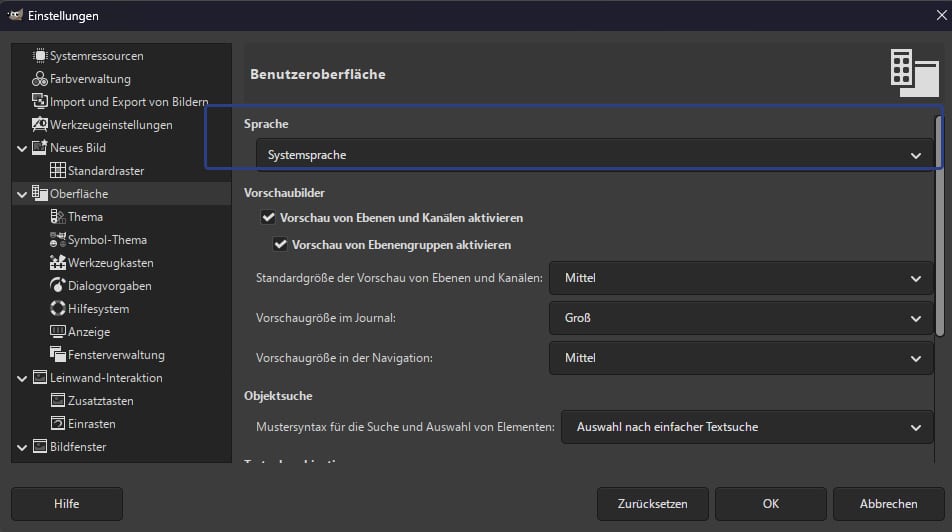The image size is (952, 532).
Task: Click the settings page vertical scrollbar
Action: [939, 226]
